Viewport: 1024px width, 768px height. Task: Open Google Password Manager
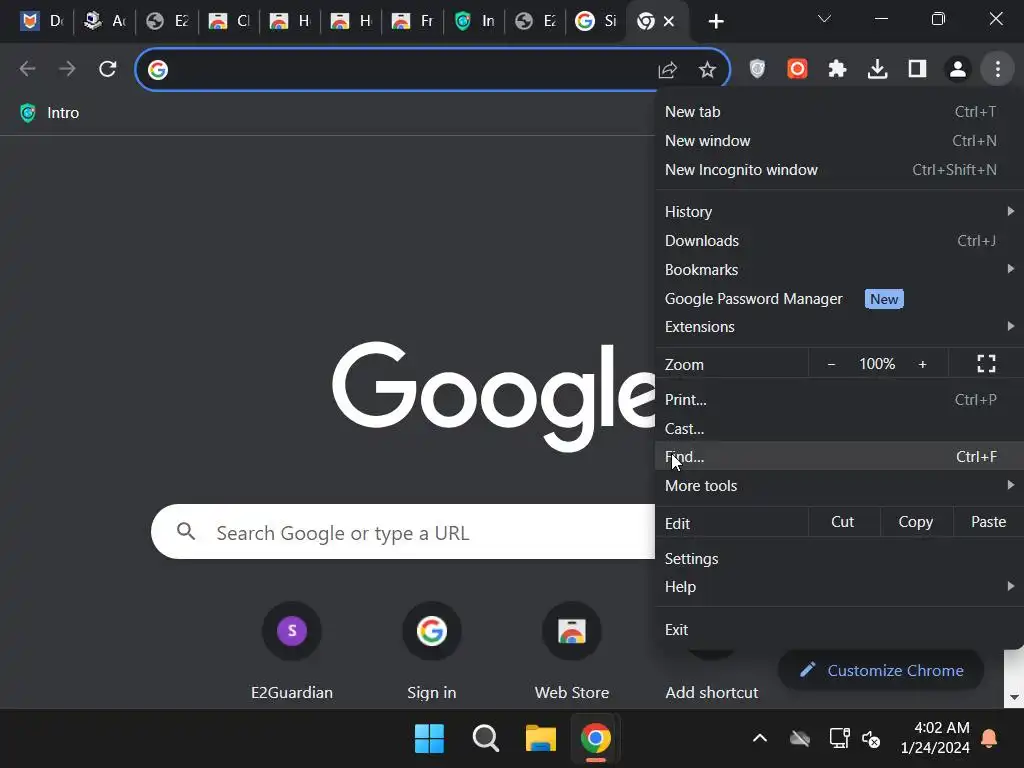click(x=839, y=298)
